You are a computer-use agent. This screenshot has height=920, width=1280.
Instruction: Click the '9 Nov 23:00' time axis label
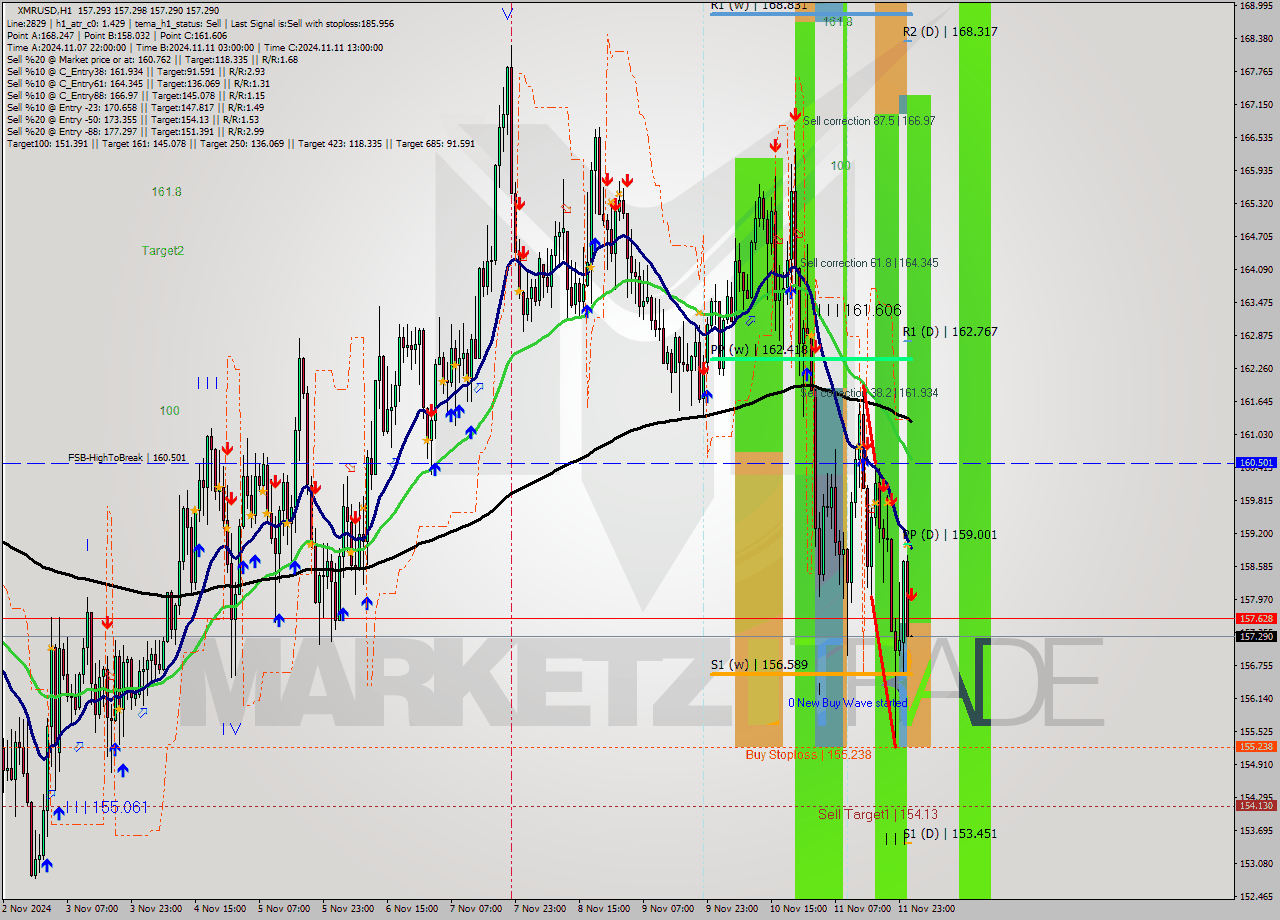(x=732, y=909)
